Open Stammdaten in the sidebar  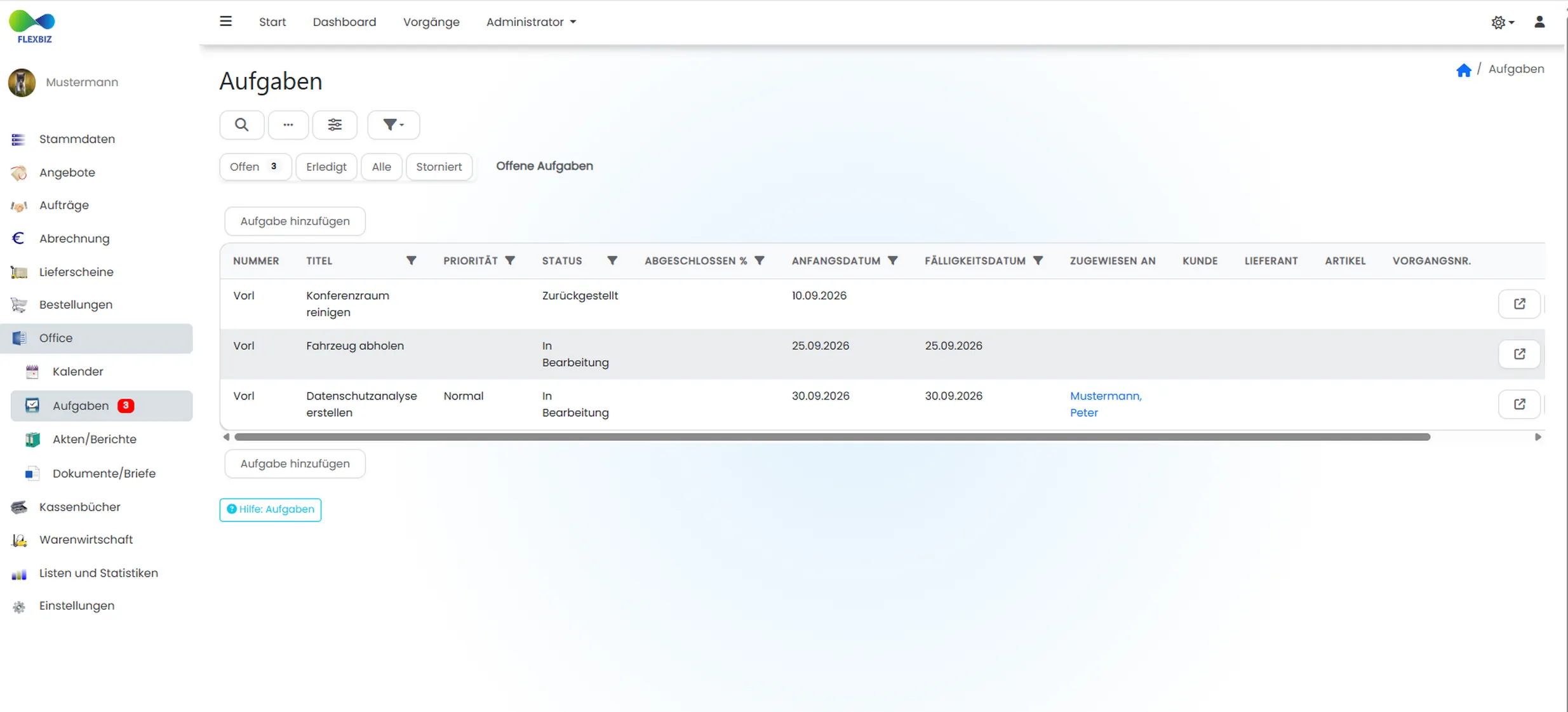click(77, 139)
